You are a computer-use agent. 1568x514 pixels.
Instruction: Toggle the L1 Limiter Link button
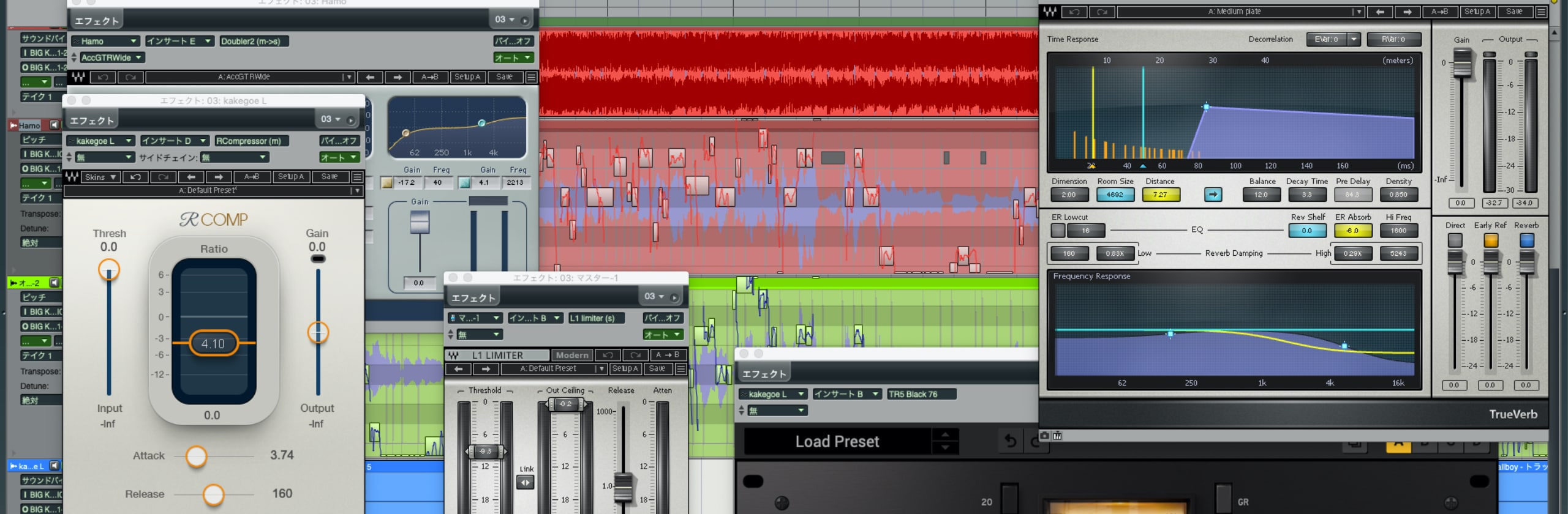click(526, 483)
